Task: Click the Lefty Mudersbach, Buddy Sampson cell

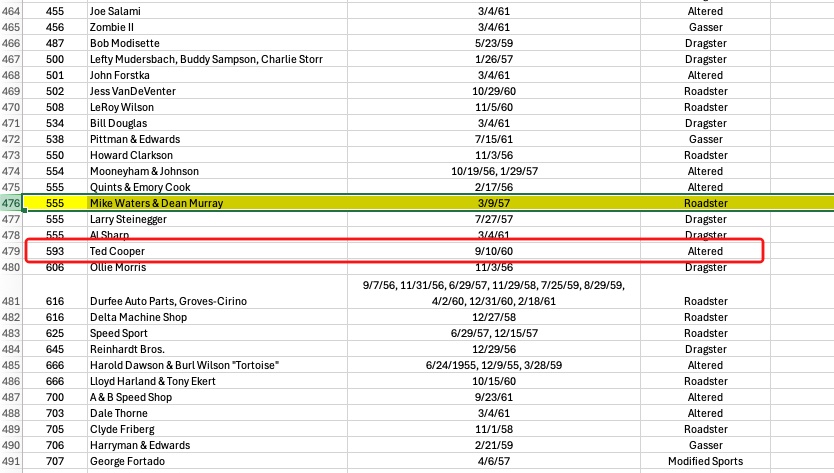Action: pos(217,59)
